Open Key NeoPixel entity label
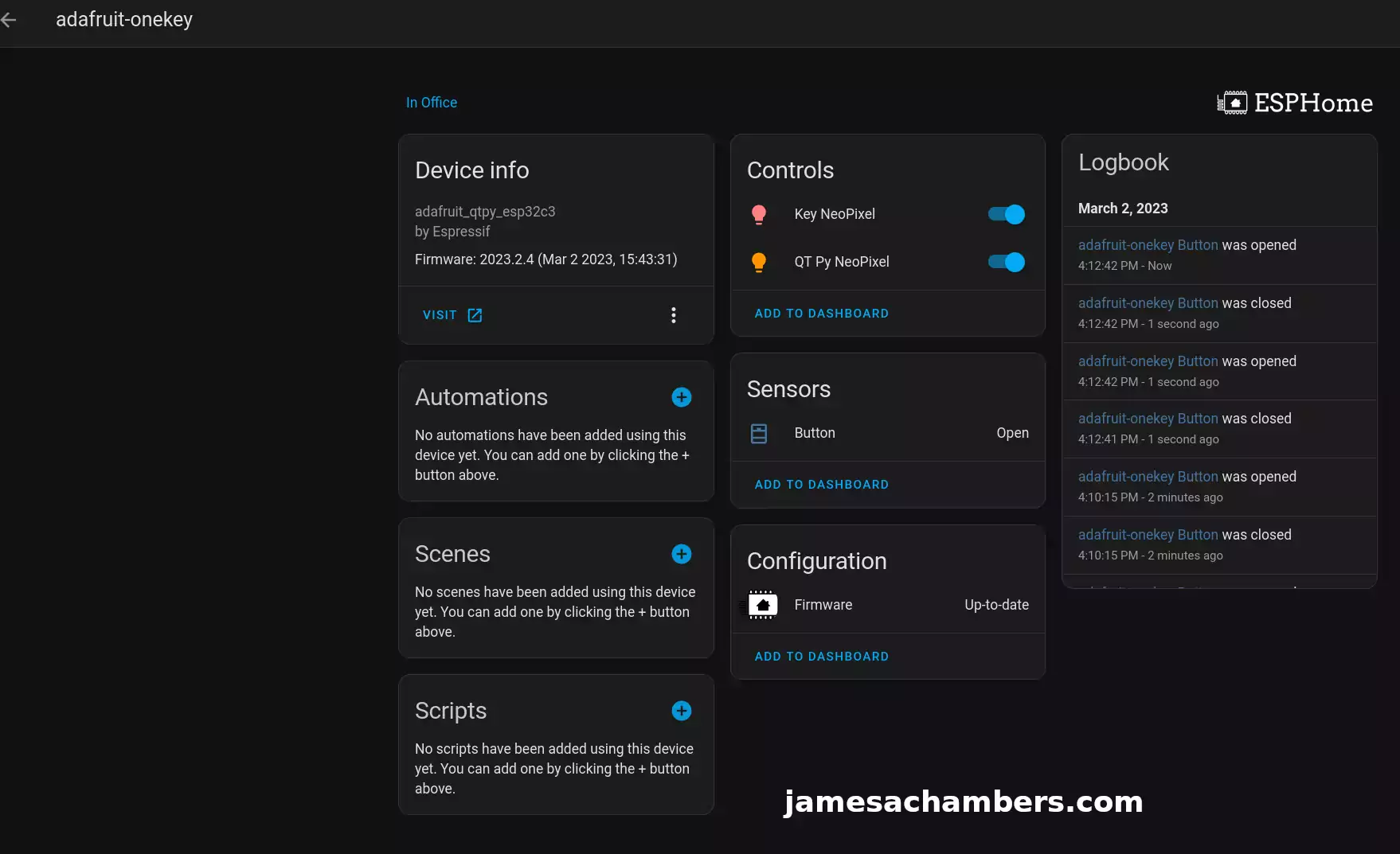Screen dimensions: 1400x854 pyautogui.click(x=835, y=214)
